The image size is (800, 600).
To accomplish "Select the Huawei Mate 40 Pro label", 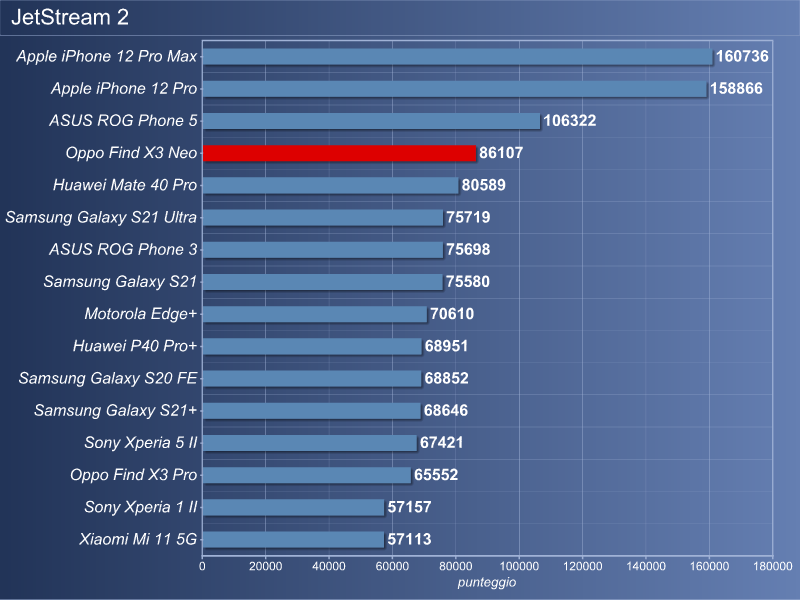I will (x=125, y=185).
